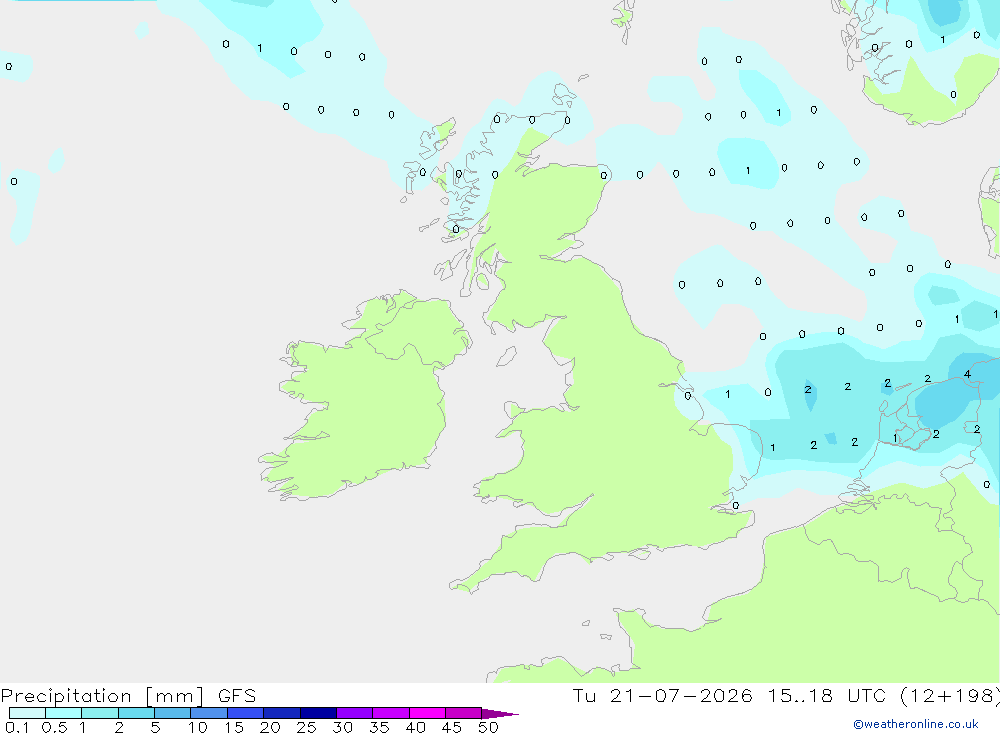This screenshot has height=733, width=1000.
Task: Click the above-50 arrow tip of the legend
Action: tap(501, 714)
